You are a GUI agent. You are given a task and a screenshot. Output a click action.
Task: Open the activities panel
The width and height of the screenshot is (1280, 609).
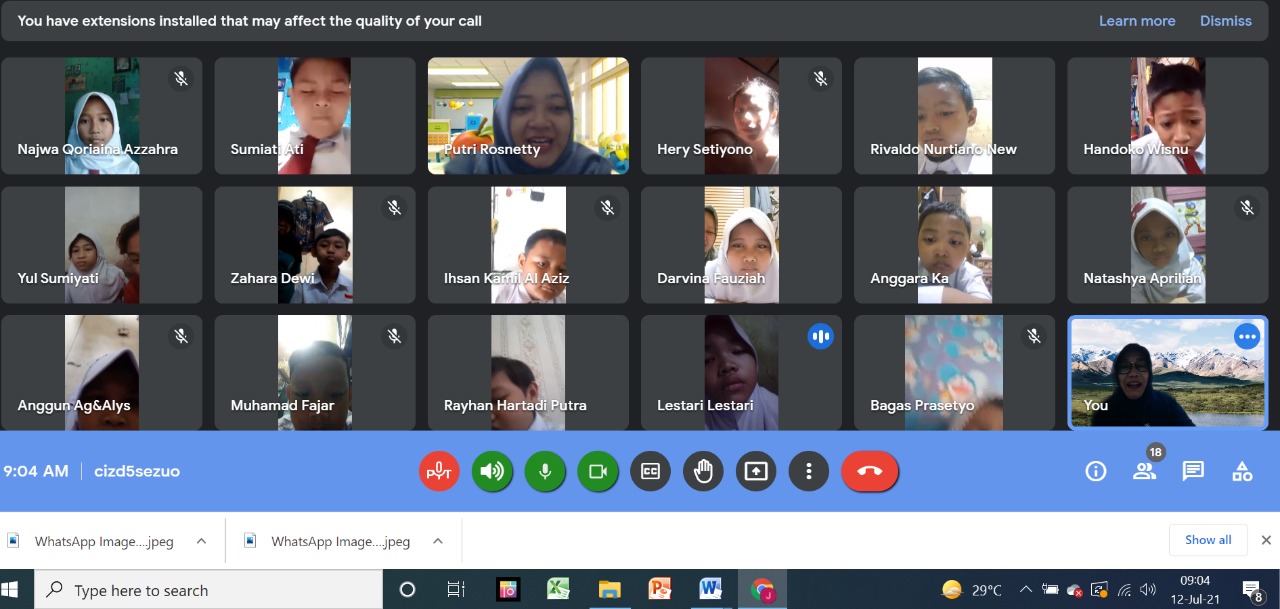[1242, 471]
